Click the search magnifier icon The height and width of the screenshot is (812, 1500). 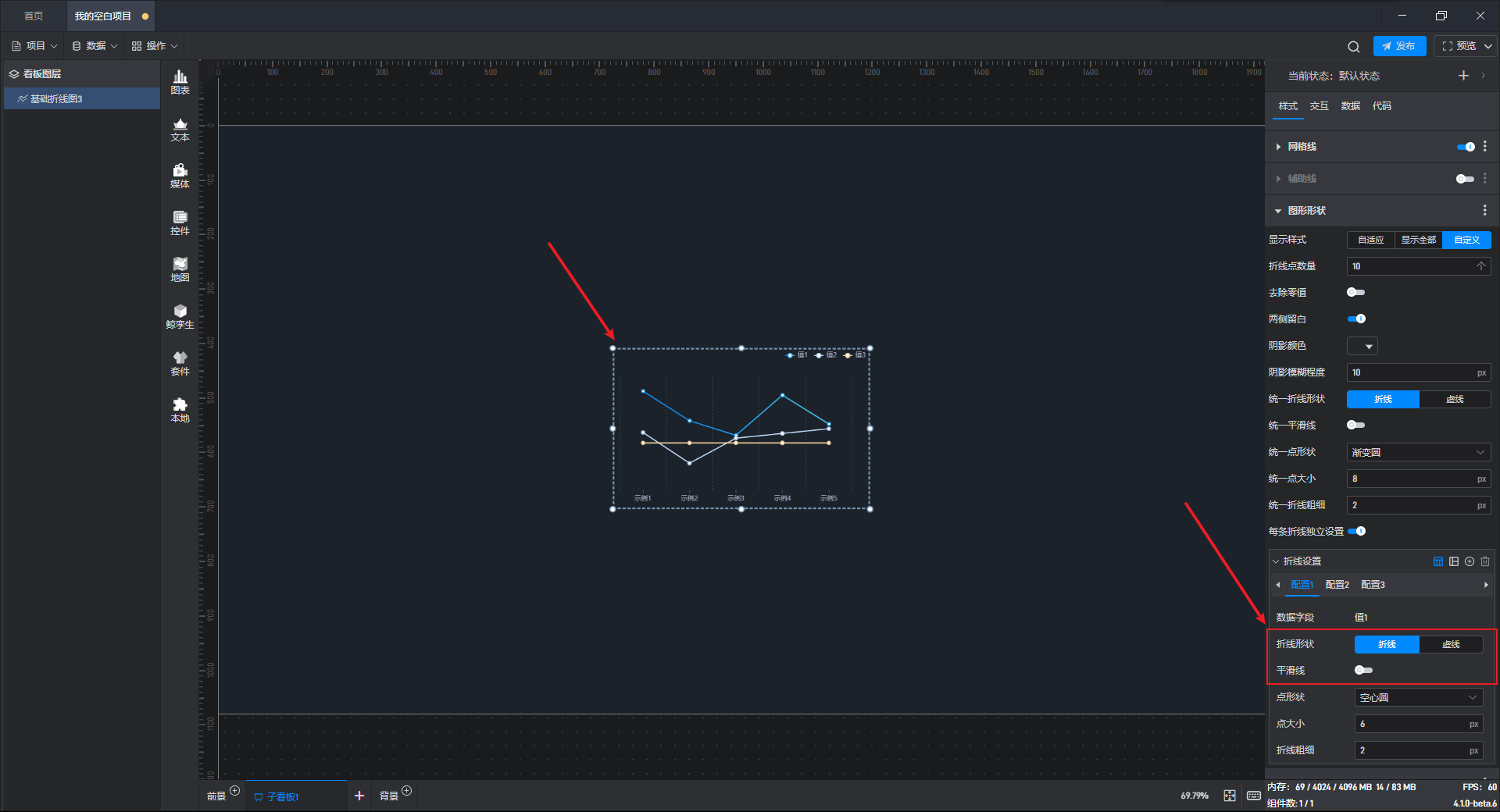(1354, 47)
